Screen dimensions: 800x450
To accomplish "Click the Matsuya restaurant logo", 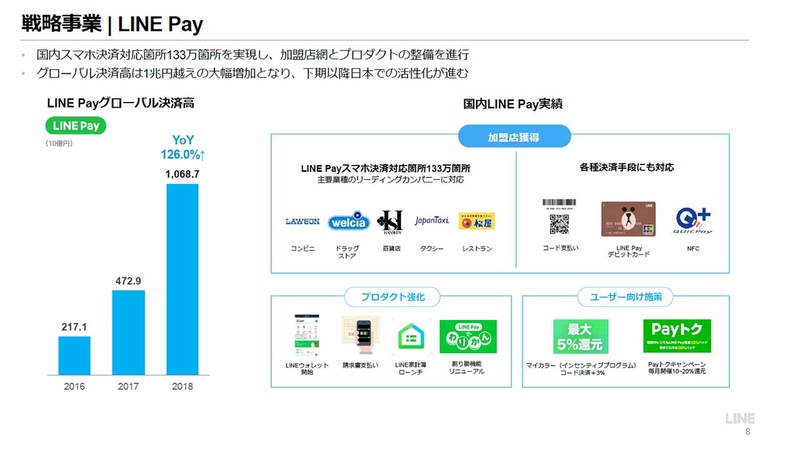I will (x=477, y=221).
